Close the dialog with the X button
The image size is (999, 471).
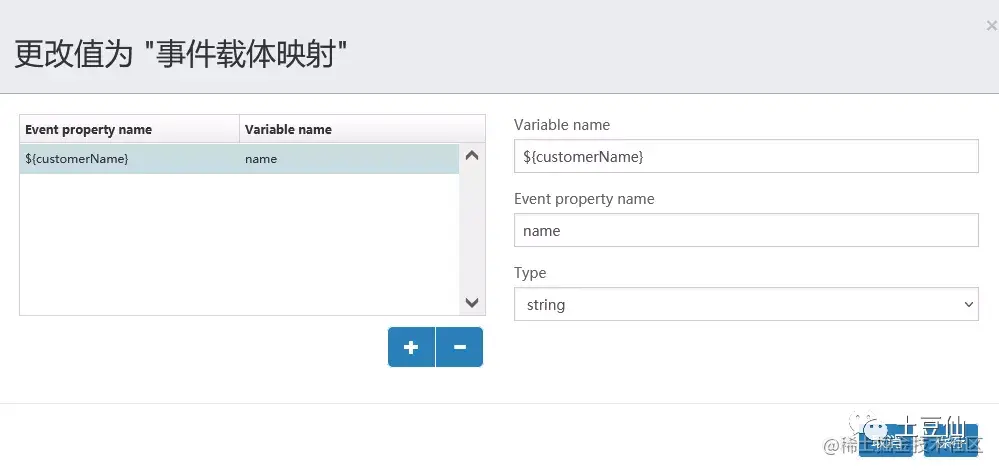(x=991, y=26)
